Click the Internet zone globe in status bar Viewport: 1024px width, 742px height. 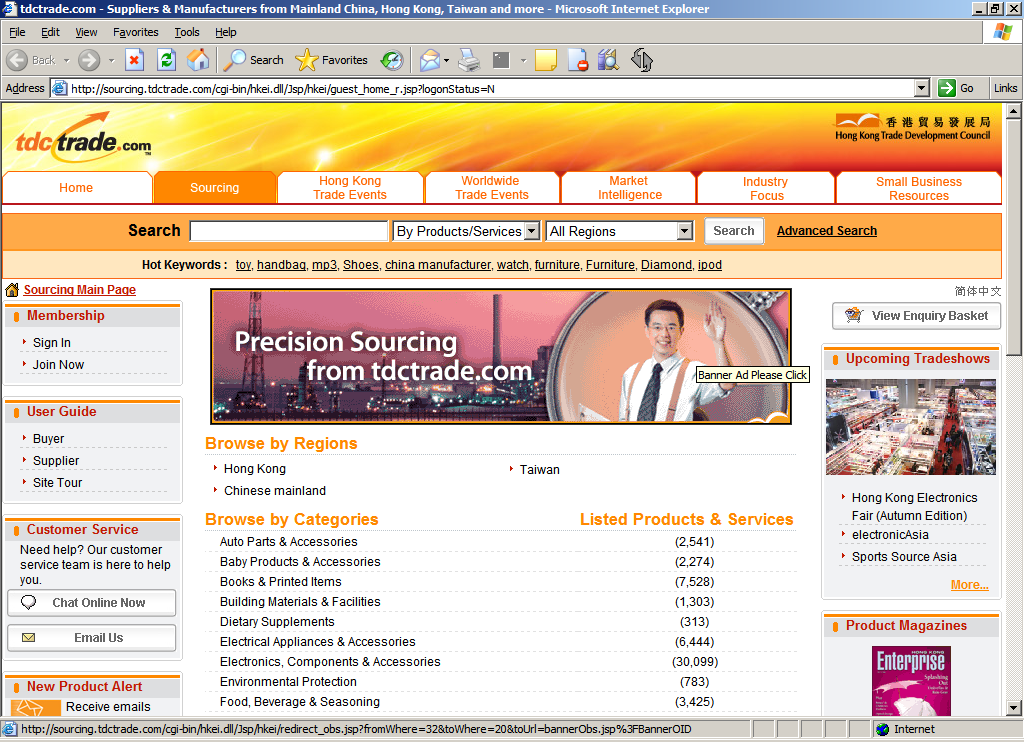(883, 729)
